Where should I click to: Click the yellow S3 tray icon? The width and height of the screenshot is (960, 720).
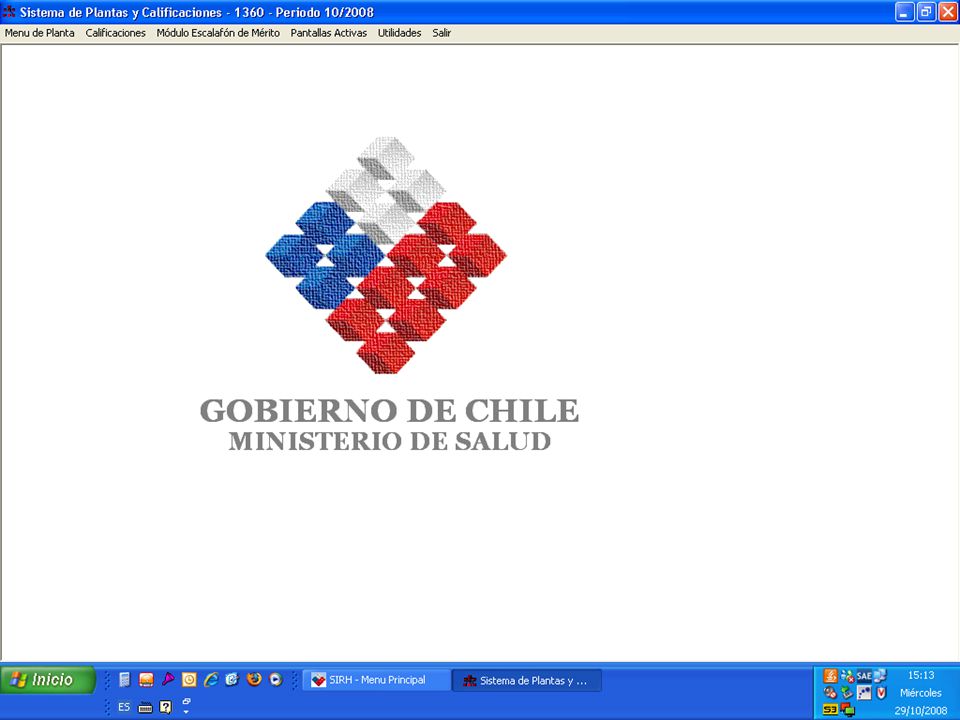click(831, 710)
